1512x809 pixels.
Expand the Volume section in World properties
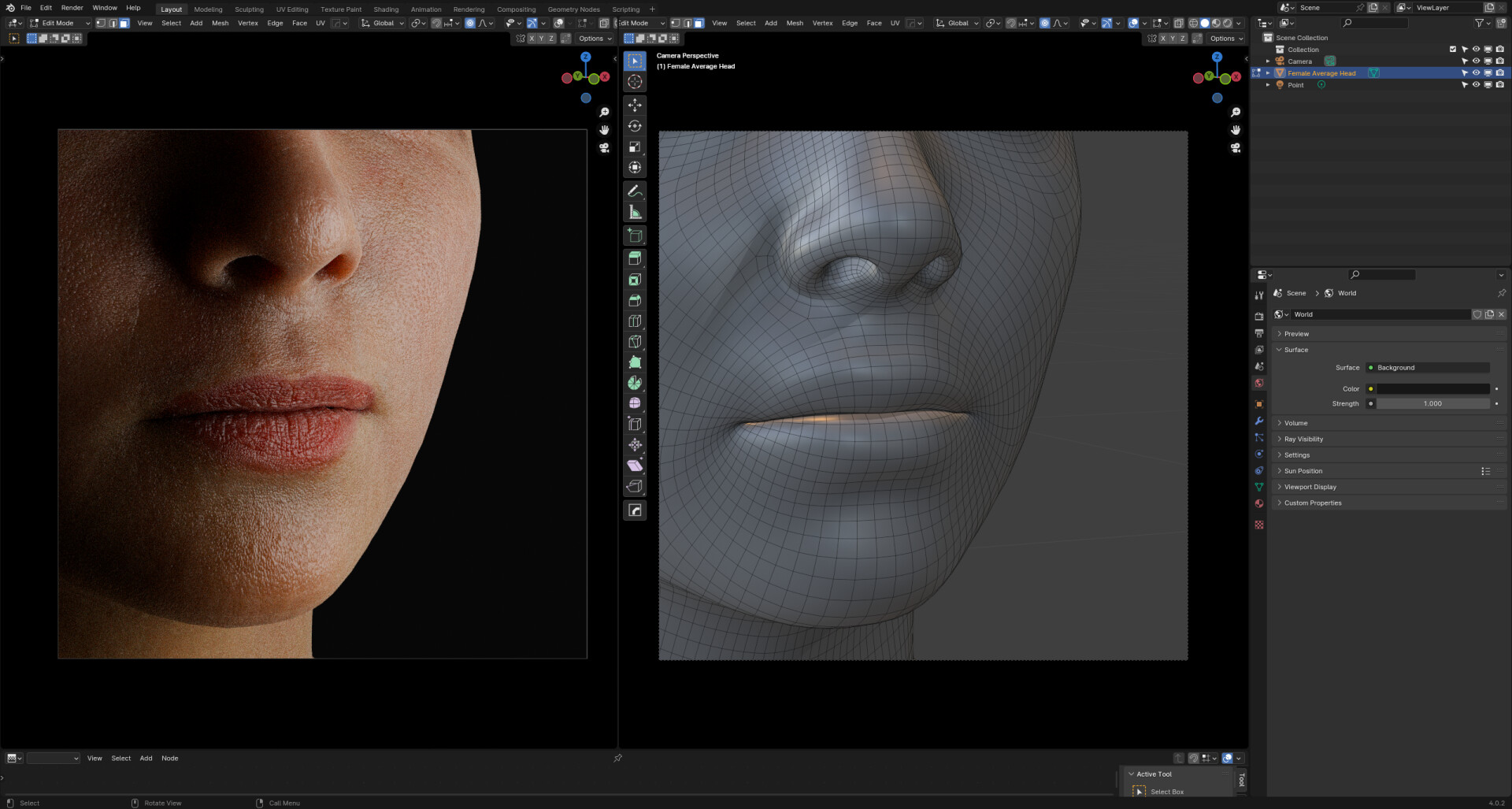click(1295, 423)
